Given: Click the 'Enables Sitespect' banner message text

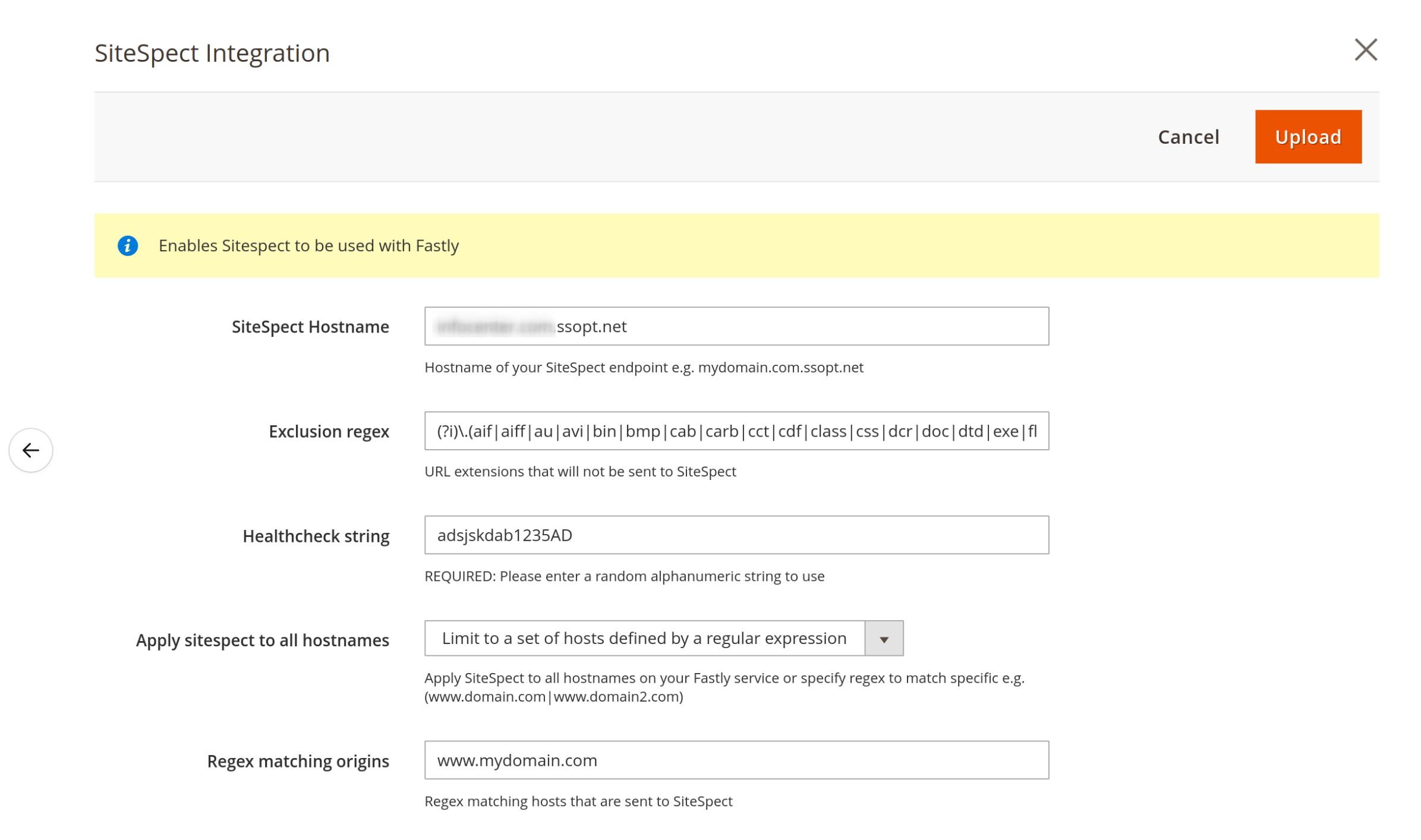Looking at the screenshot, I should [308, 245].
